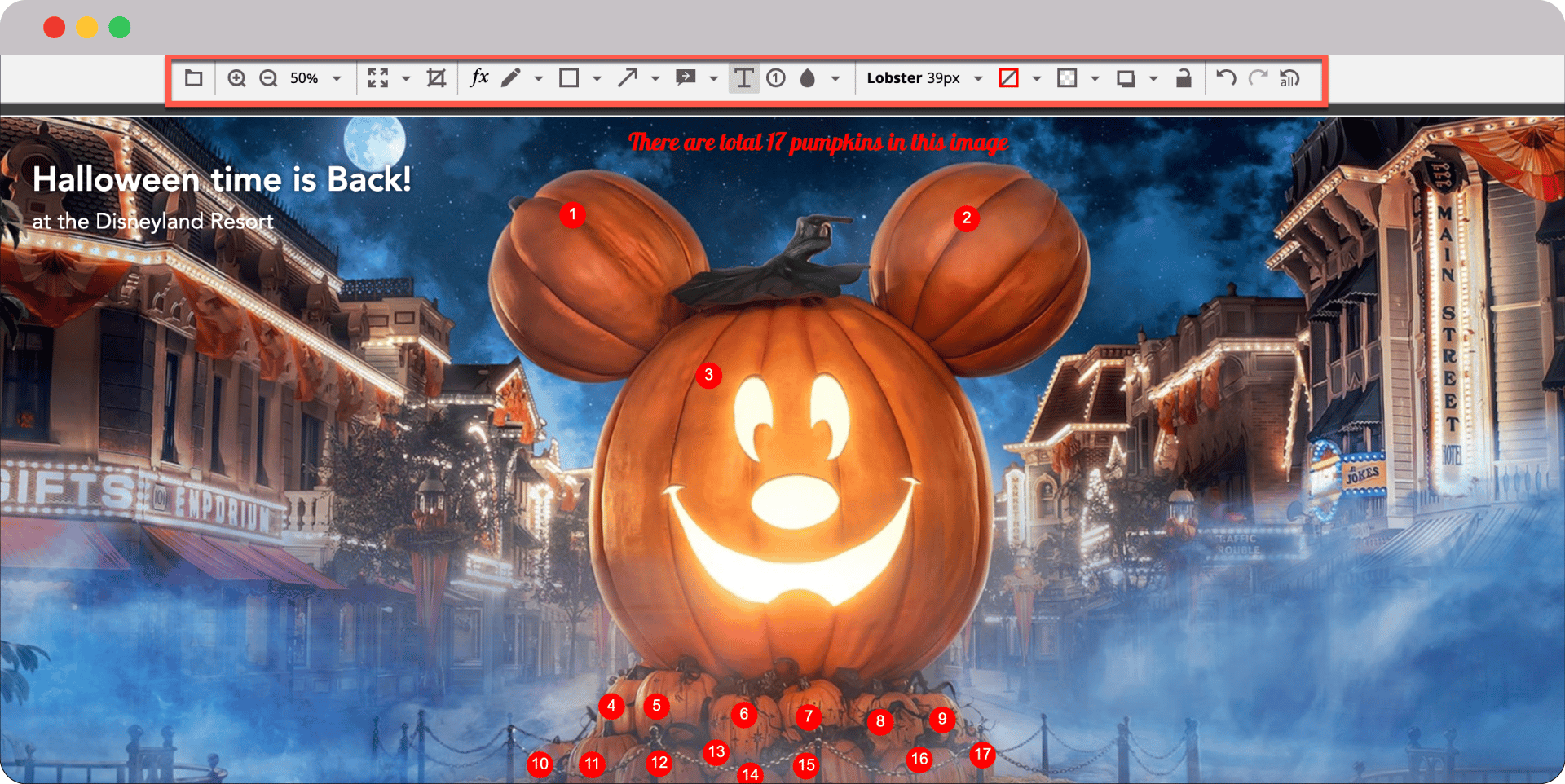Select the crop tool
Viewport: 1565px width, 784px height.
pos(436,78)
